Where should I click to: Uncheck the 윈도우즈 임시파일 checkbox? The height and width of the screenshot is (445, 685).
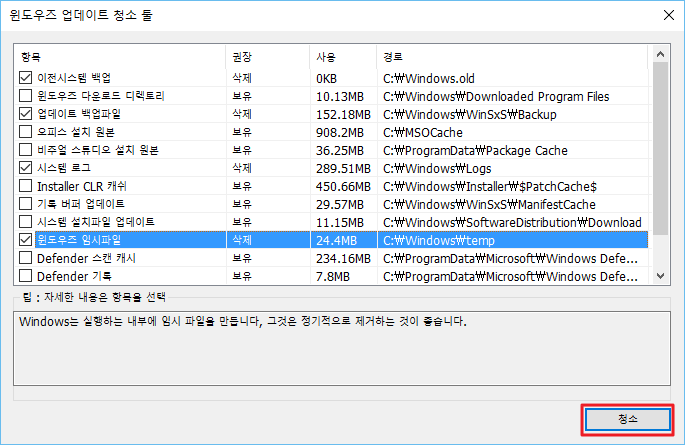pos(25,240)
